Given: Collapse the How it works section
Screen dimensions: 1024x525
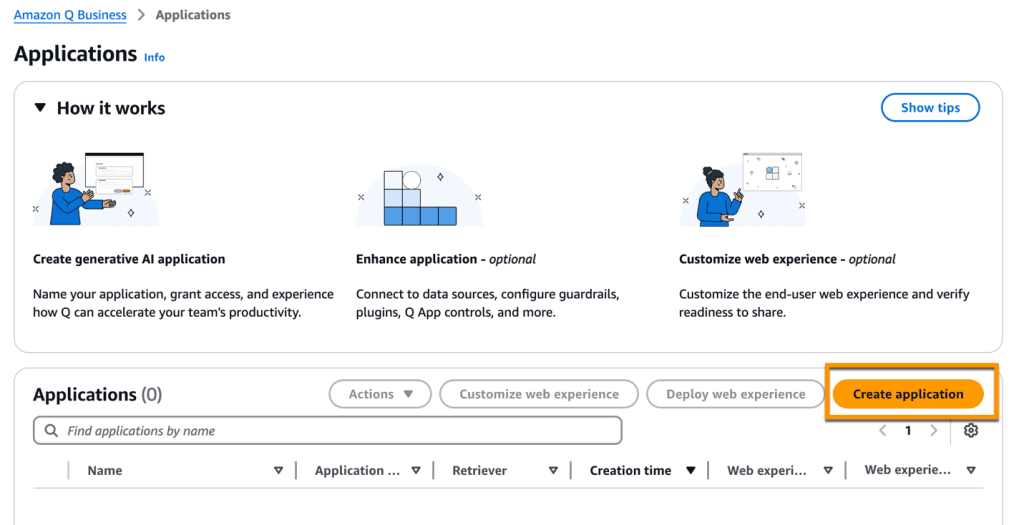Looking at the screenshot, I should click(x=40, y=108).
